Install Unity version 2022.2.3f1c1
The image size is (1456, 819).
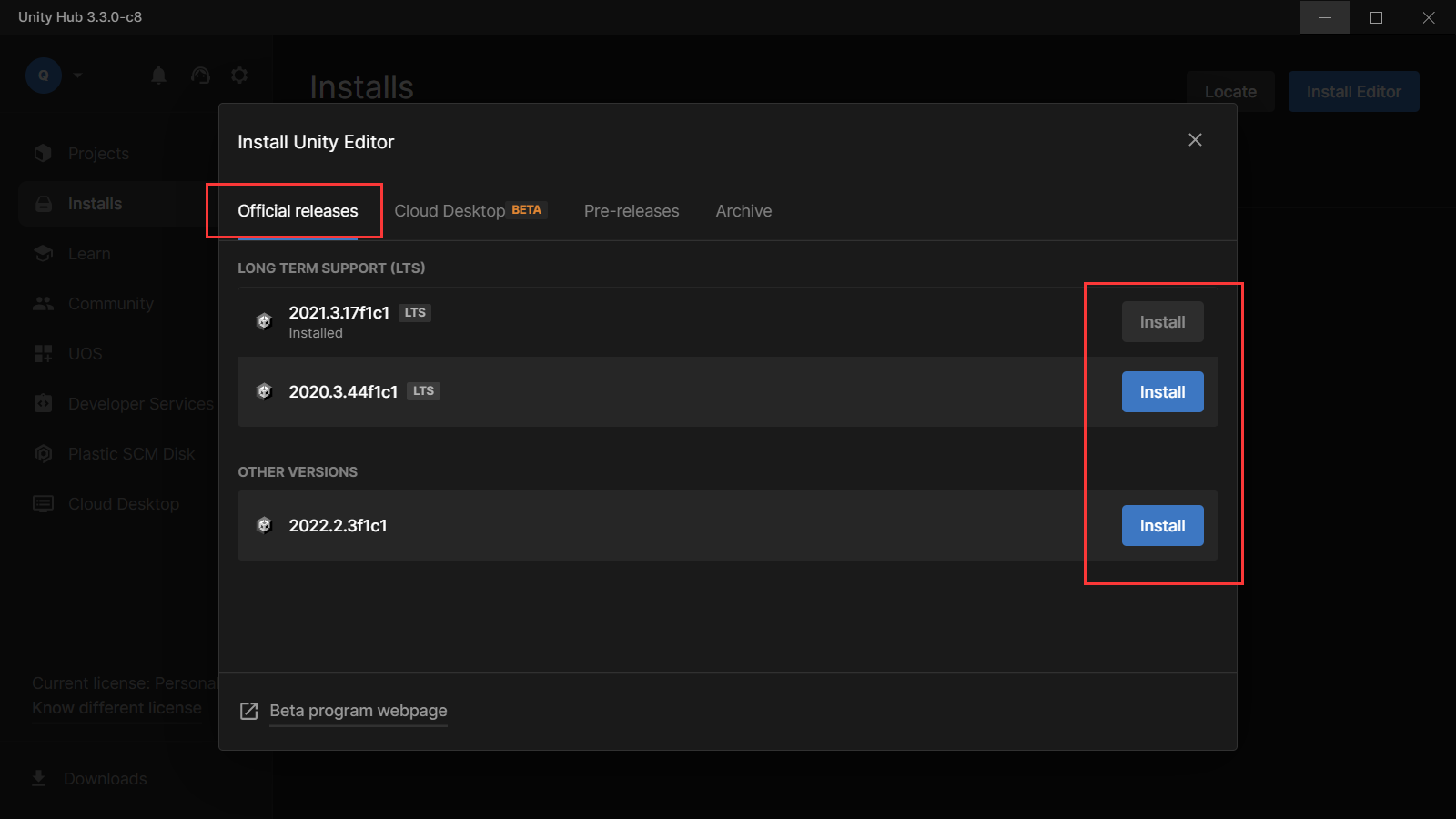(1162, 526)
